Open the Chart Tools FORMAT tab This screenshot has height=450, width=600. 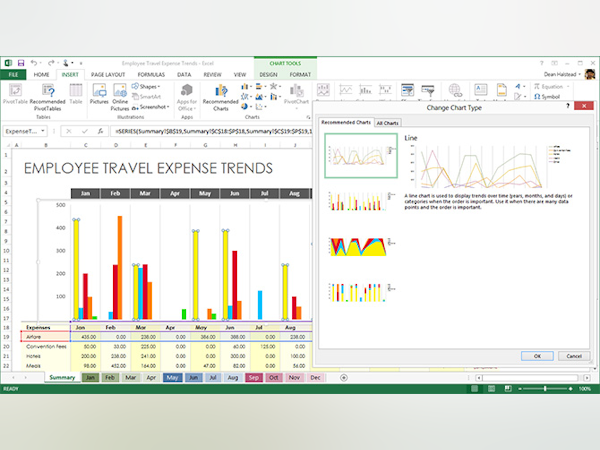point(300,75)
